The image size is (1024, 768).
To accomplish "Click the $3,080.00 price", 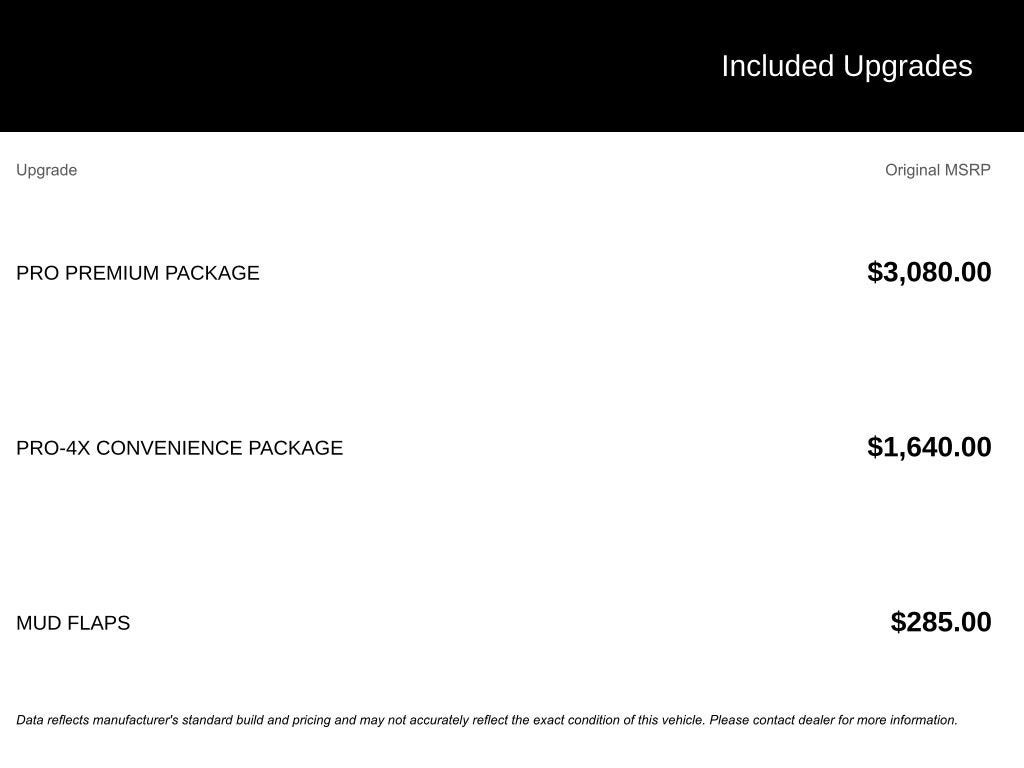I will [929, 272].
